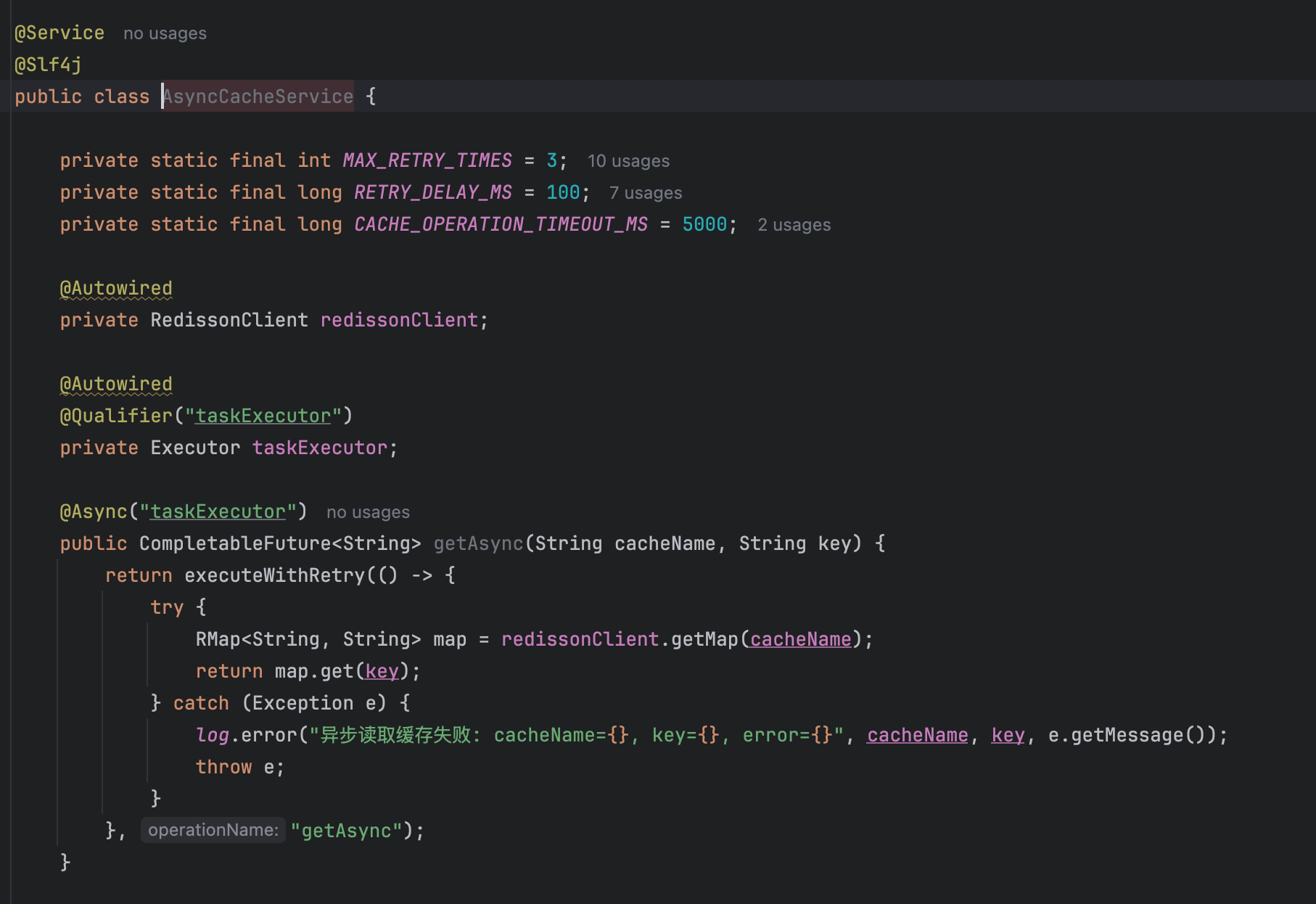This screenshot has width=1316, height=904.
Task: Click the "no usages" hint beside @Service
Action: pos(165,33)
